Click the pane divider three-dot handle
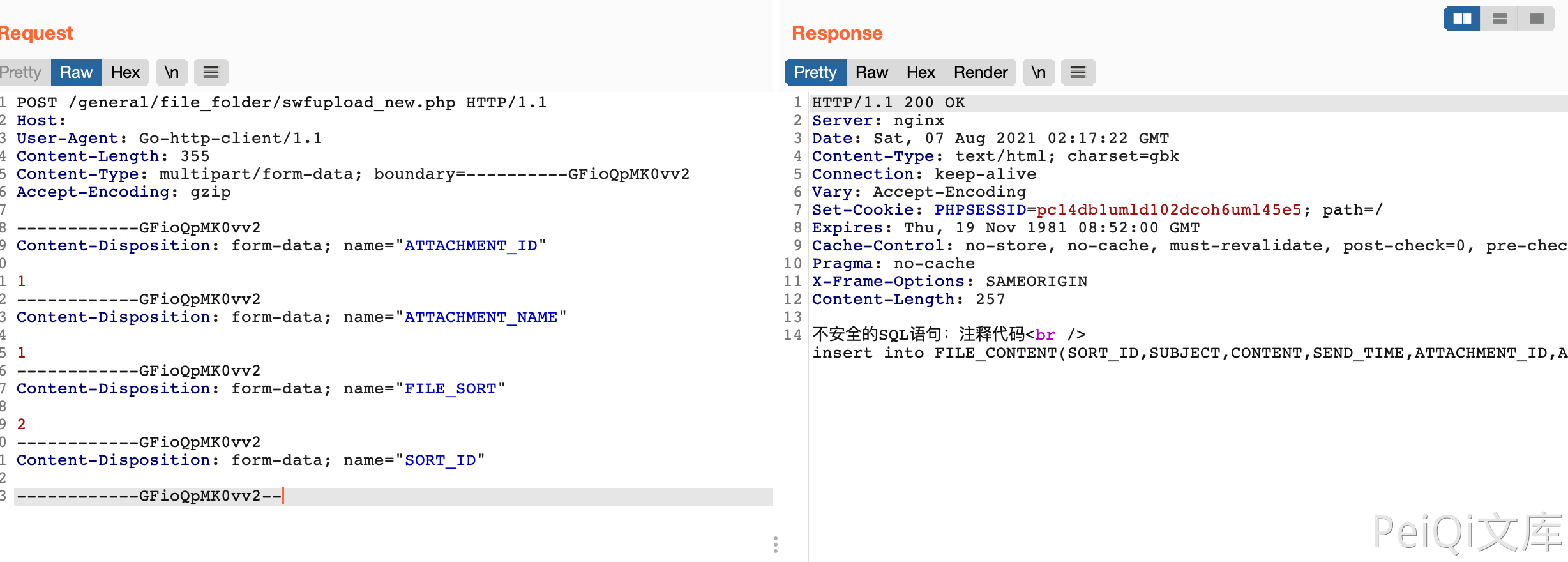Viewport: 1568px width, 562px height. tap(776, 544)
